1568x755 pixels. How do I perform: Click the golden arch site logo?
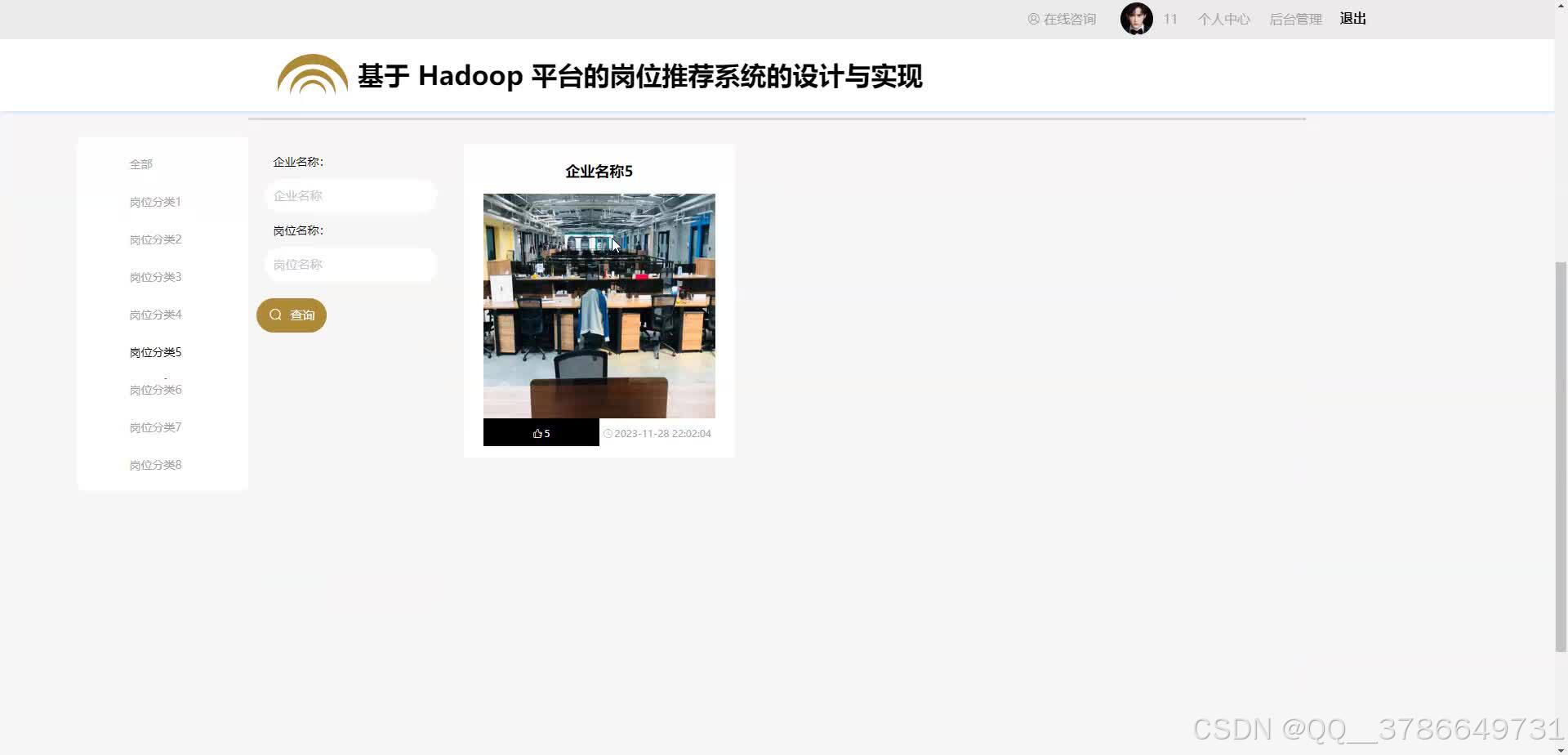pyautogui.click(x=313, y=74)
